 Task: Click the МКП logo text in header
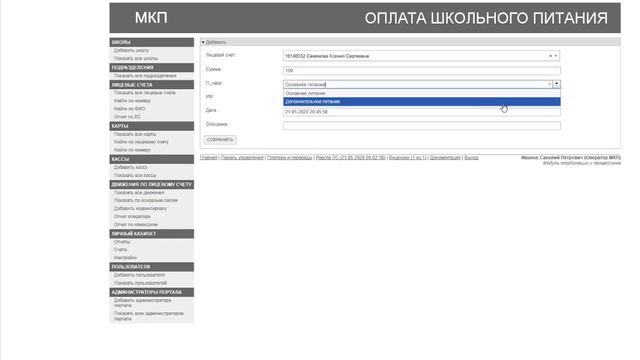pyautogui.click(x=151, y=18)
